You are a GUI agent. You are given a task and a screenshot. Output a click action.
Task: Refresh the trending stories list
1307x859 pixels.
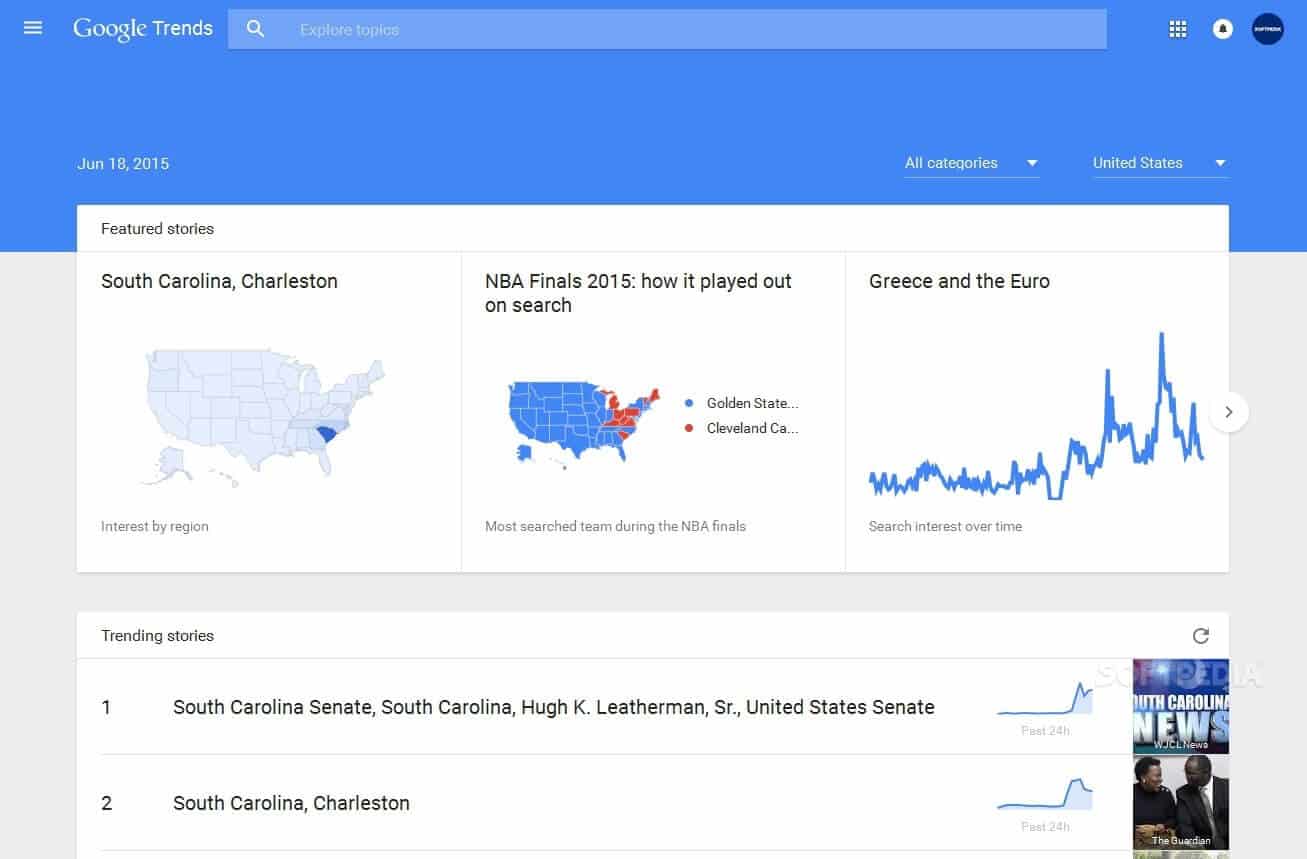(x=1201, y=636)
